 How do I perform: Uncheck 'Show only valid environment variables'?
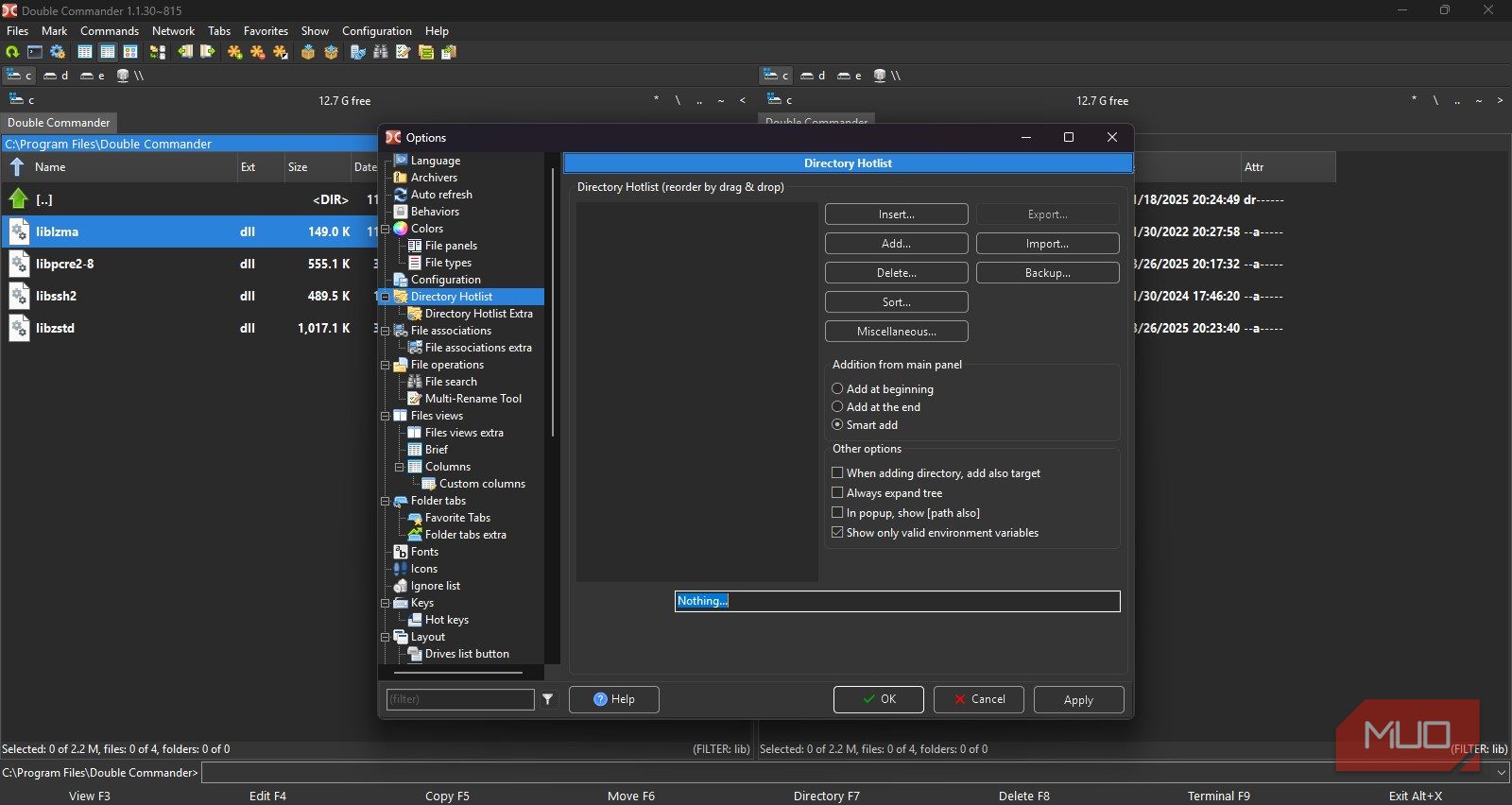pos(837,533)
